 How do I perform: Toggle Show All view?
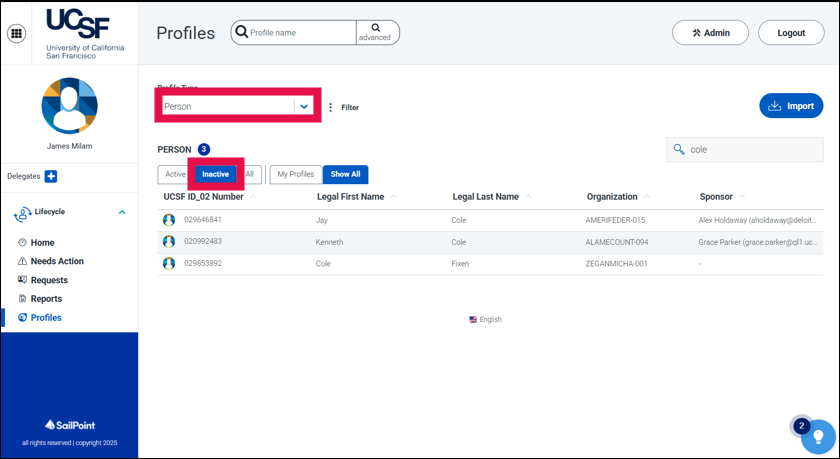(x=346, y=174)
